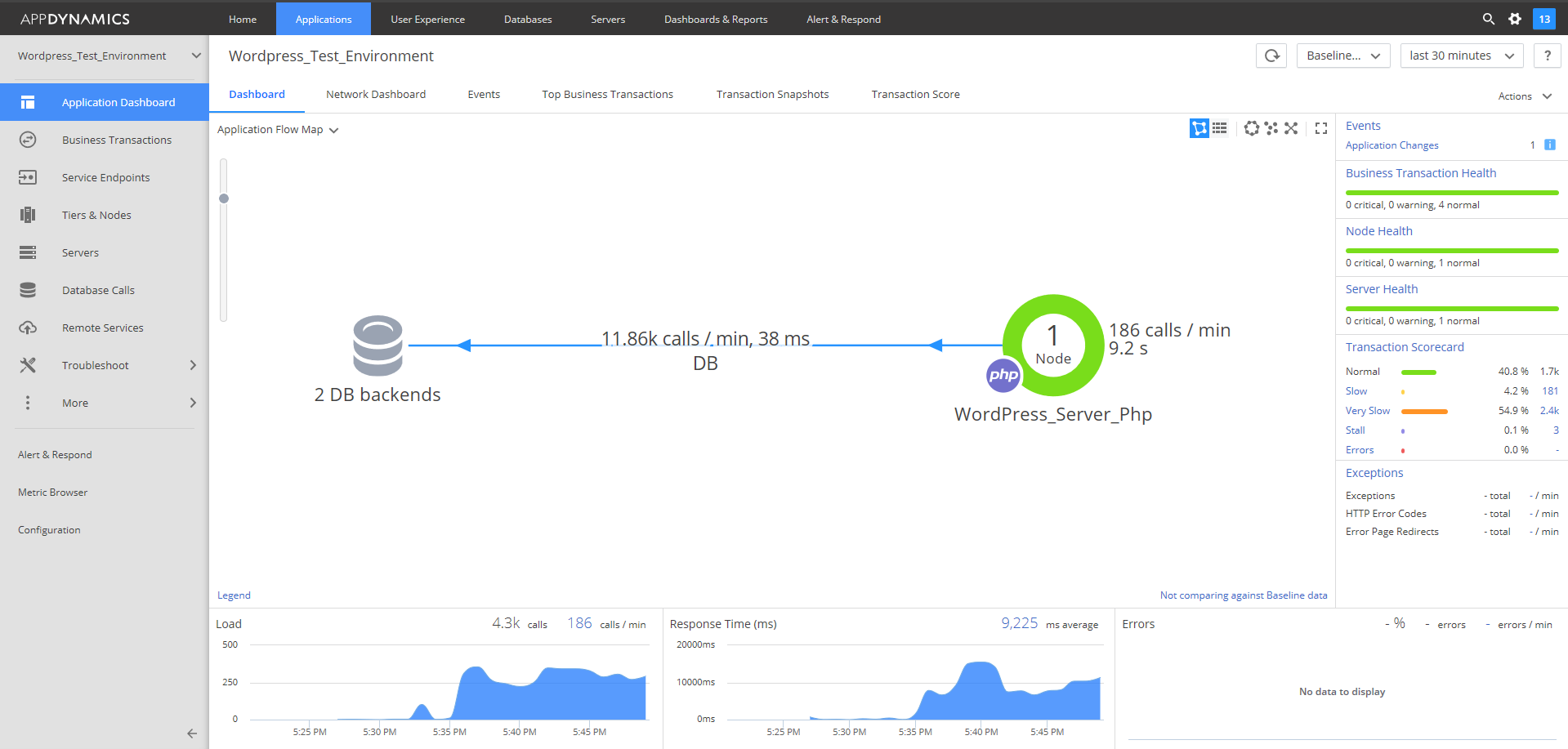Click the Application Dashboard sidebar icon
Image resolution: width=1568 pixels, height=749 pixels.
click(28, 102)
